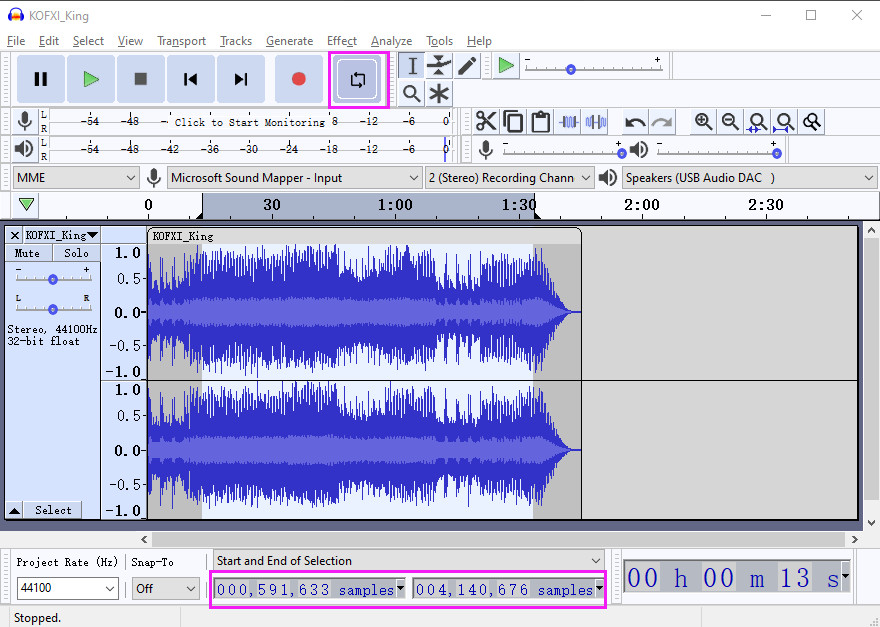
Task: Activate the Multi-tool
Action: 438,93
